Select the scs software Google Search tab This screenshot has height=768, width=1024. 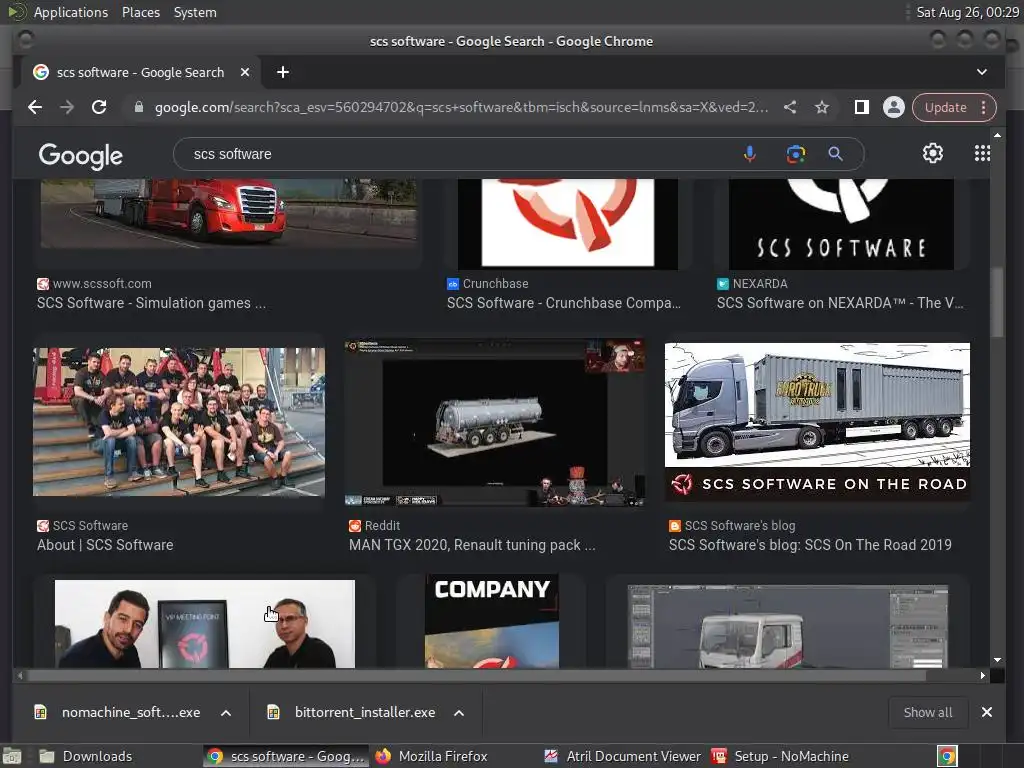(140, 72)
